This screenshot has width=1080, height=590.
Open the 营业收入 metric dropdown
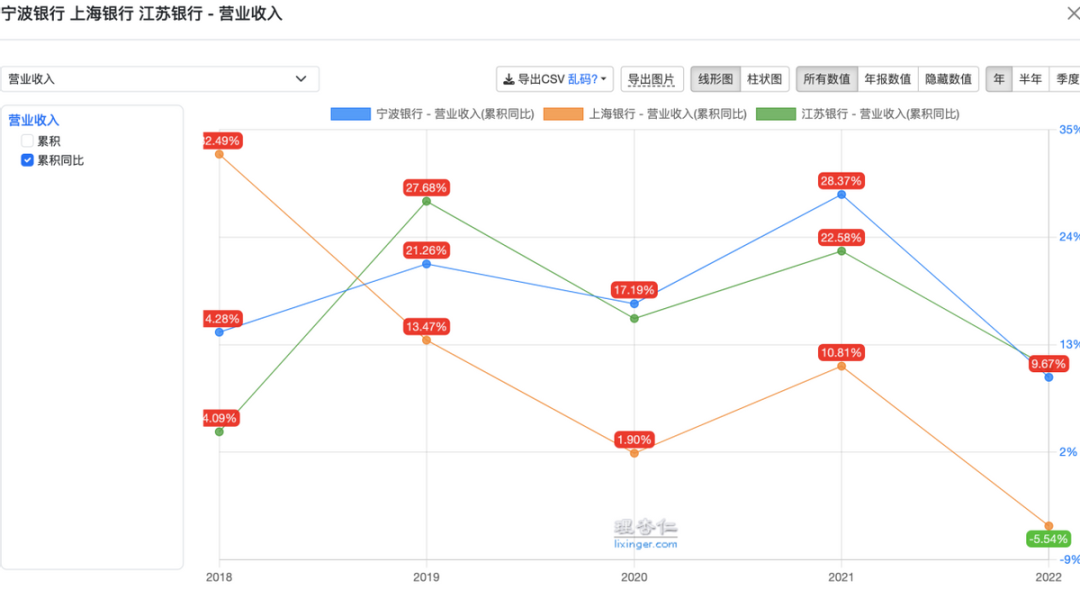tap(159, 79)
